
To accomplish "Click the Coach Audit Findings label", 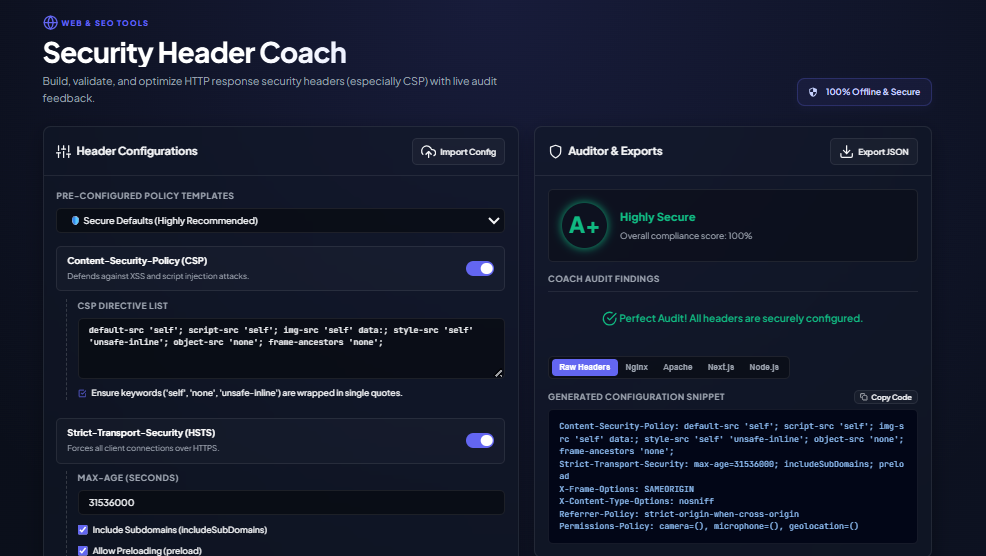I will tap(604, 279).
